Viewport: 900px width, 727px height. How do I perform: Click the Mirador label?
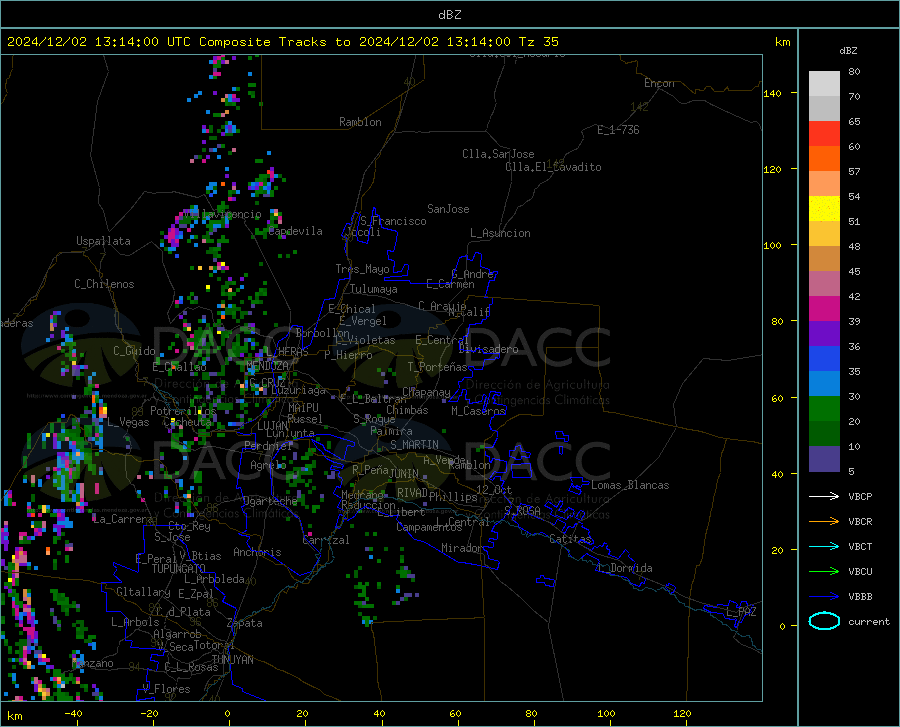461,548
